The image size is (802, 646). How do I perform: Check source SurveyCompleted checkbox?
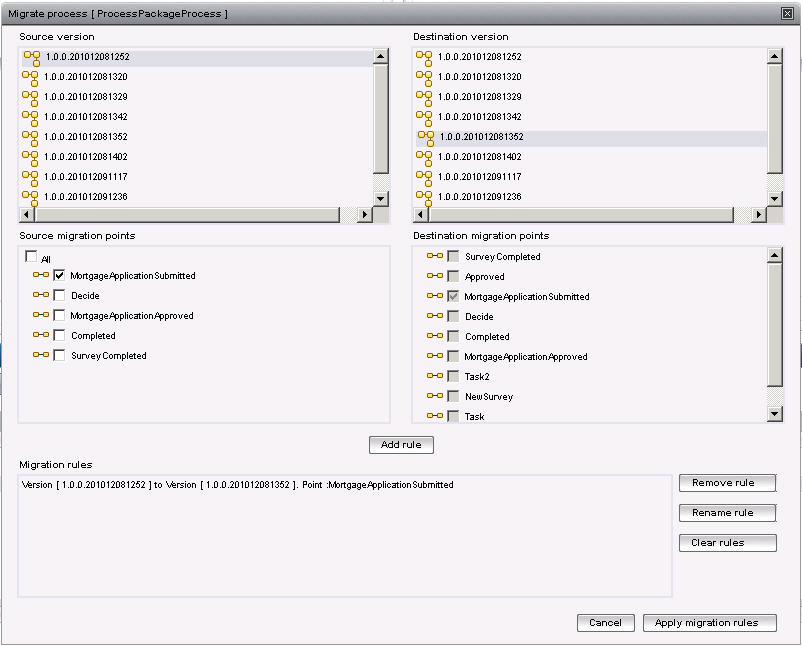click(x=59, y=355)
